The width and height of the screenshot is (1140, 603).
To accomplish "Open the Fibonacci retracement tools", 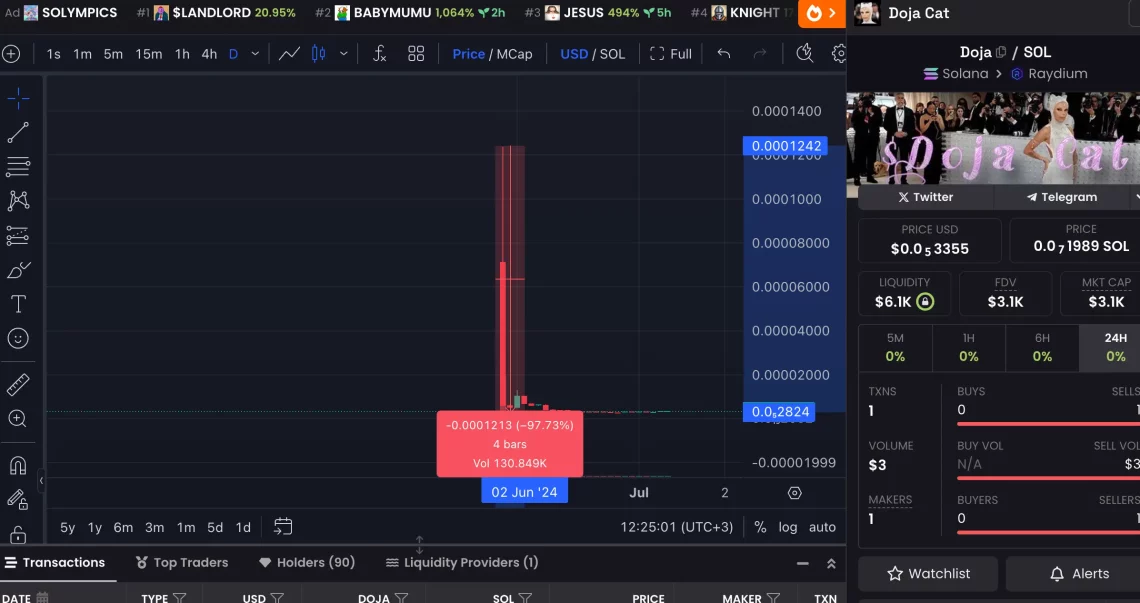I will click(18, 167).
